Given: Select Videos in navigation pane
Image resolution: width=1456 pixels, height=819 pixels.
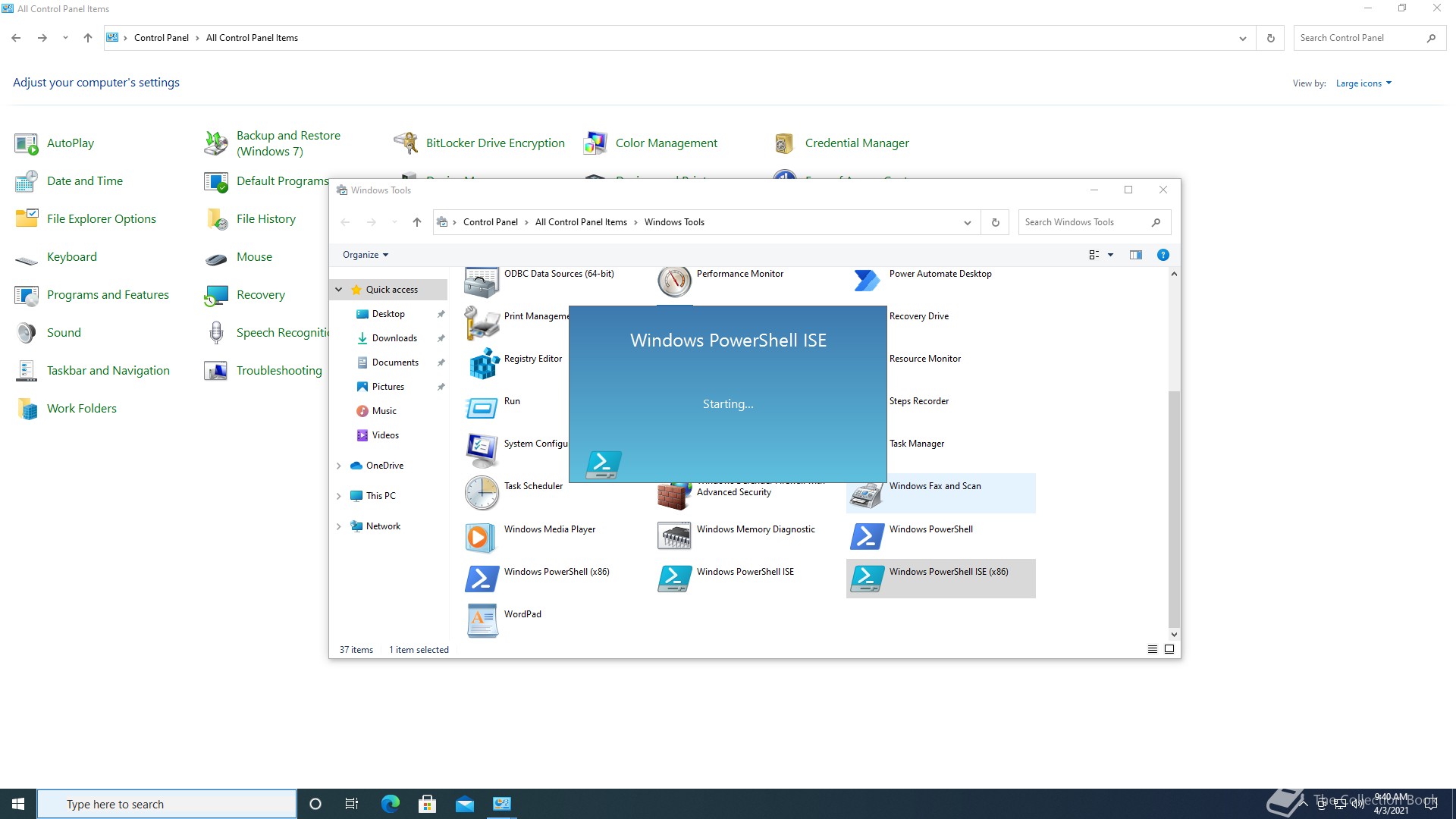Looking at the screenshot, I should click(x=385, y=435).
